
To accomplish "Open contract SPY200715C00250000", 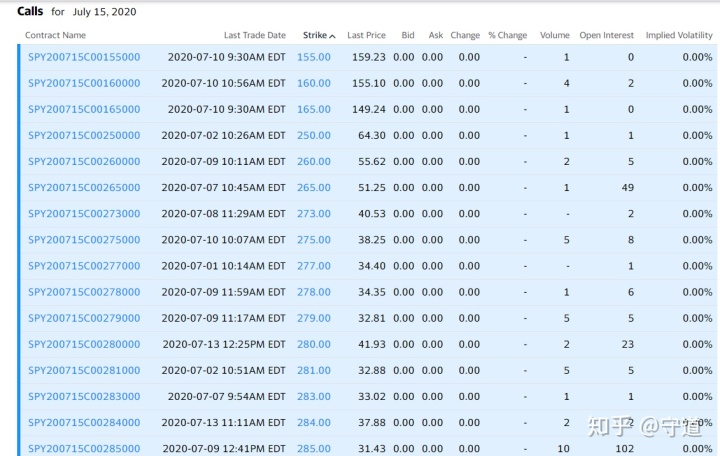I will coord(84,135).
